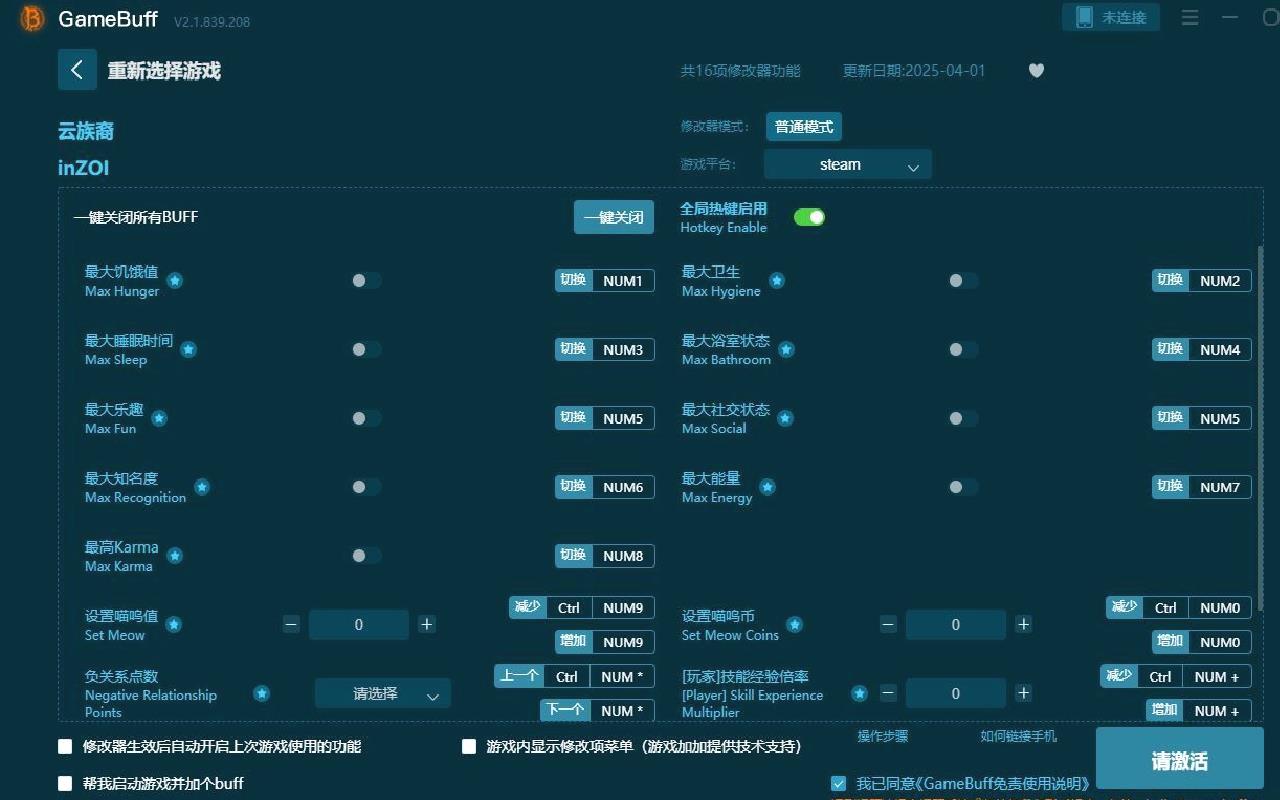Click NUM1 hotkey for Max Hunger

(x=605, y=281)
